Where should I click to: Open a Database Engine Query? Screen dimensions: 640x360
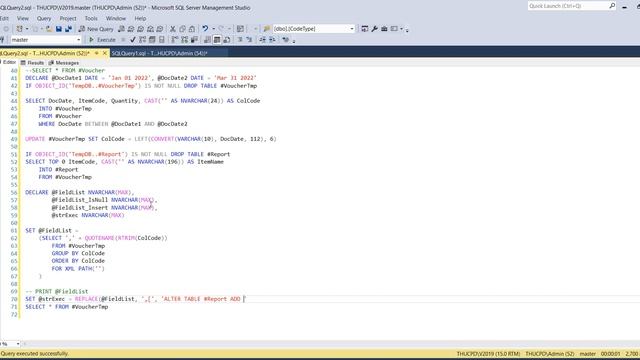(x=121, y=29)
